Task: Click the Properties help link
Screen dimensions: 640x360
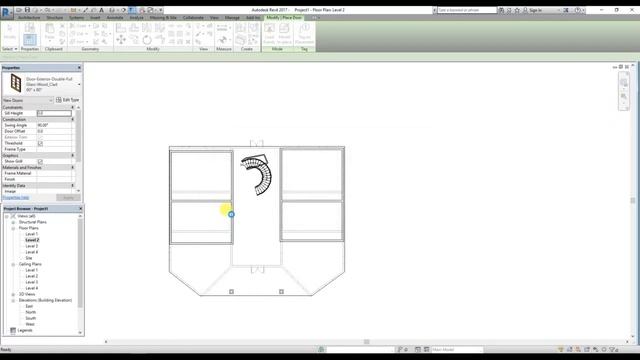Action: 16,198
